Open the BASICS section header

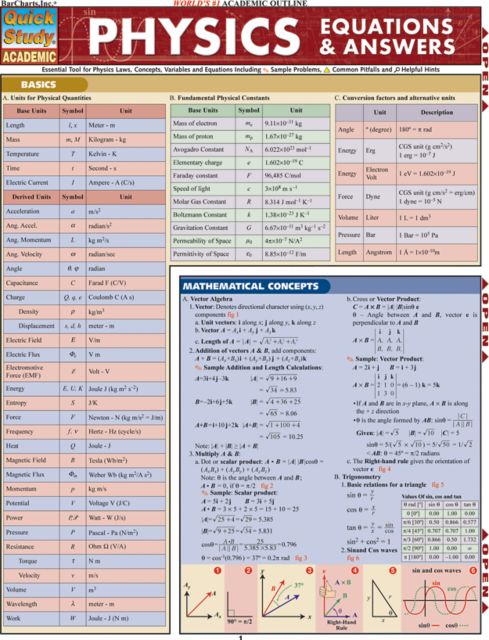44,84
